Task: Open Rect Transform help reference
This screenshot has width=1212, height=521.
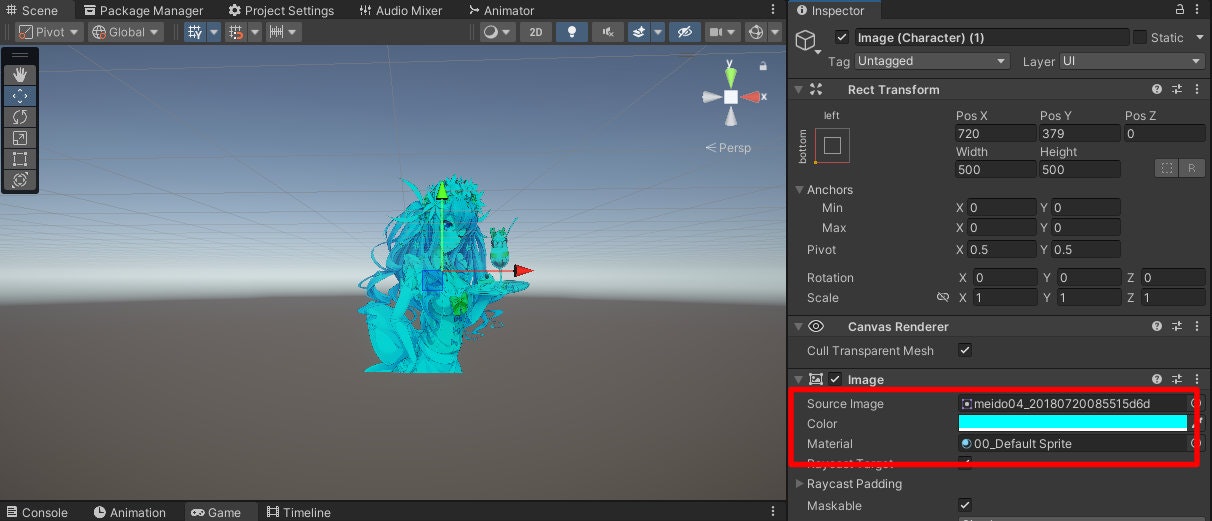Action: coord(1157,89)
